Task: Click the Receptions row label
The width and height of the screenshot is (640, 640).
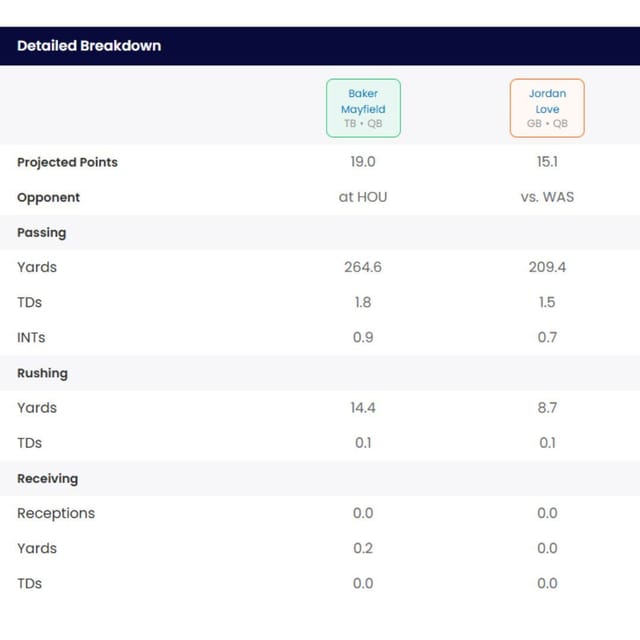Action: pyautogui.click(x=56, y=513)
